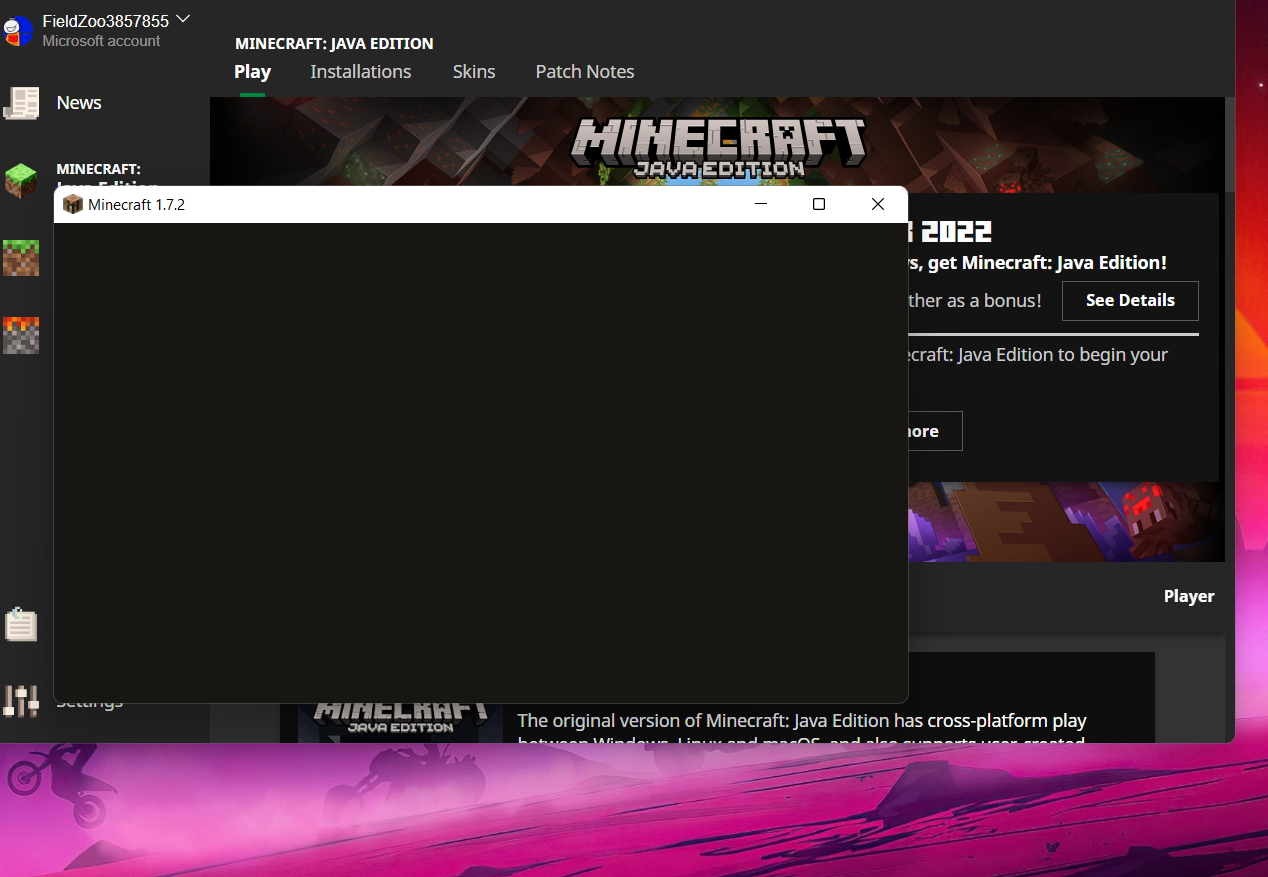This screenshot has height=877, width=1268.
Task: Select Minecraft Java Edition grass block icon
Action: point(21,180)
